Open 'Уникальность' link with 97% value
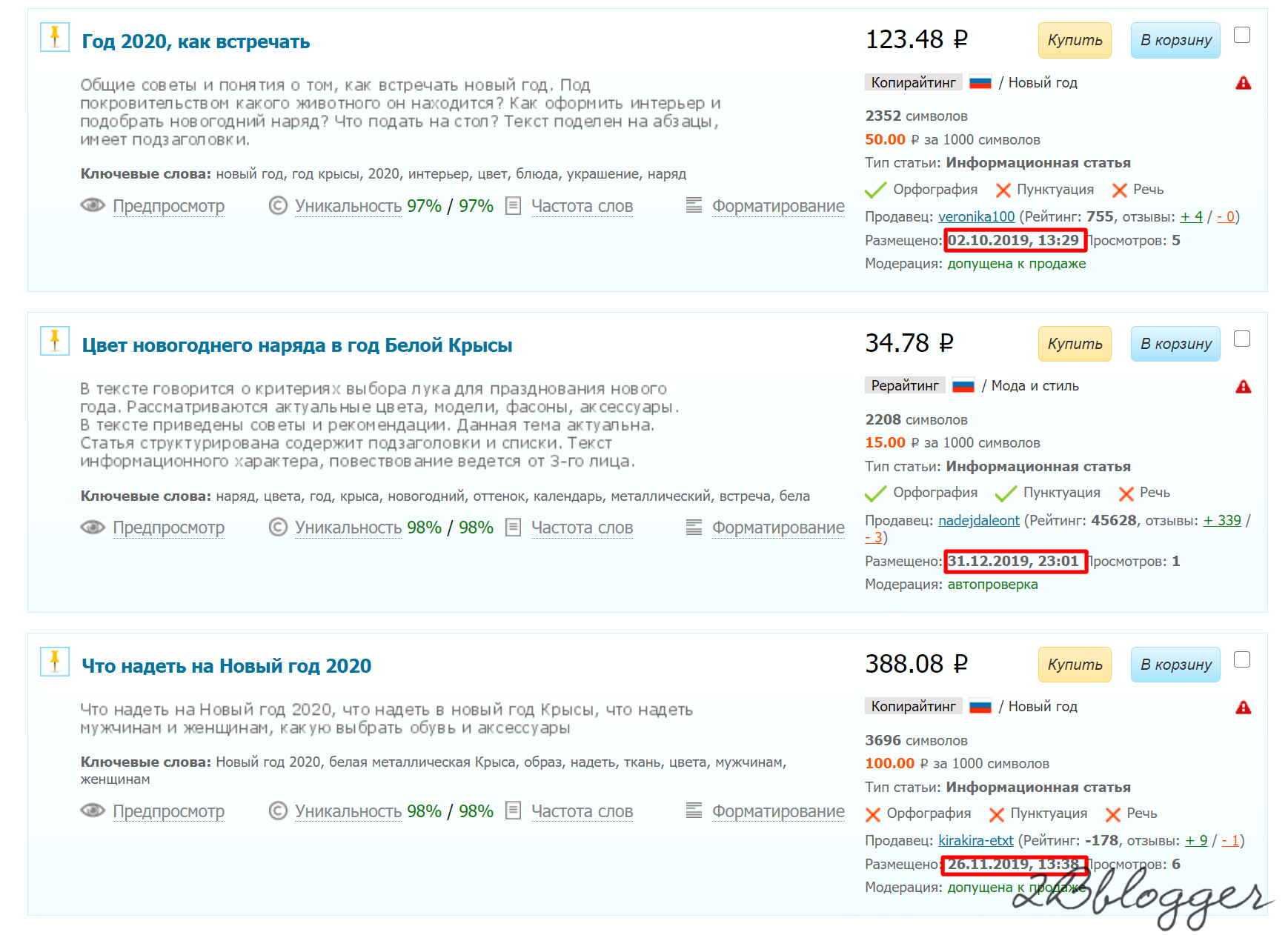 pyautogui.click(x=350, y=206)
